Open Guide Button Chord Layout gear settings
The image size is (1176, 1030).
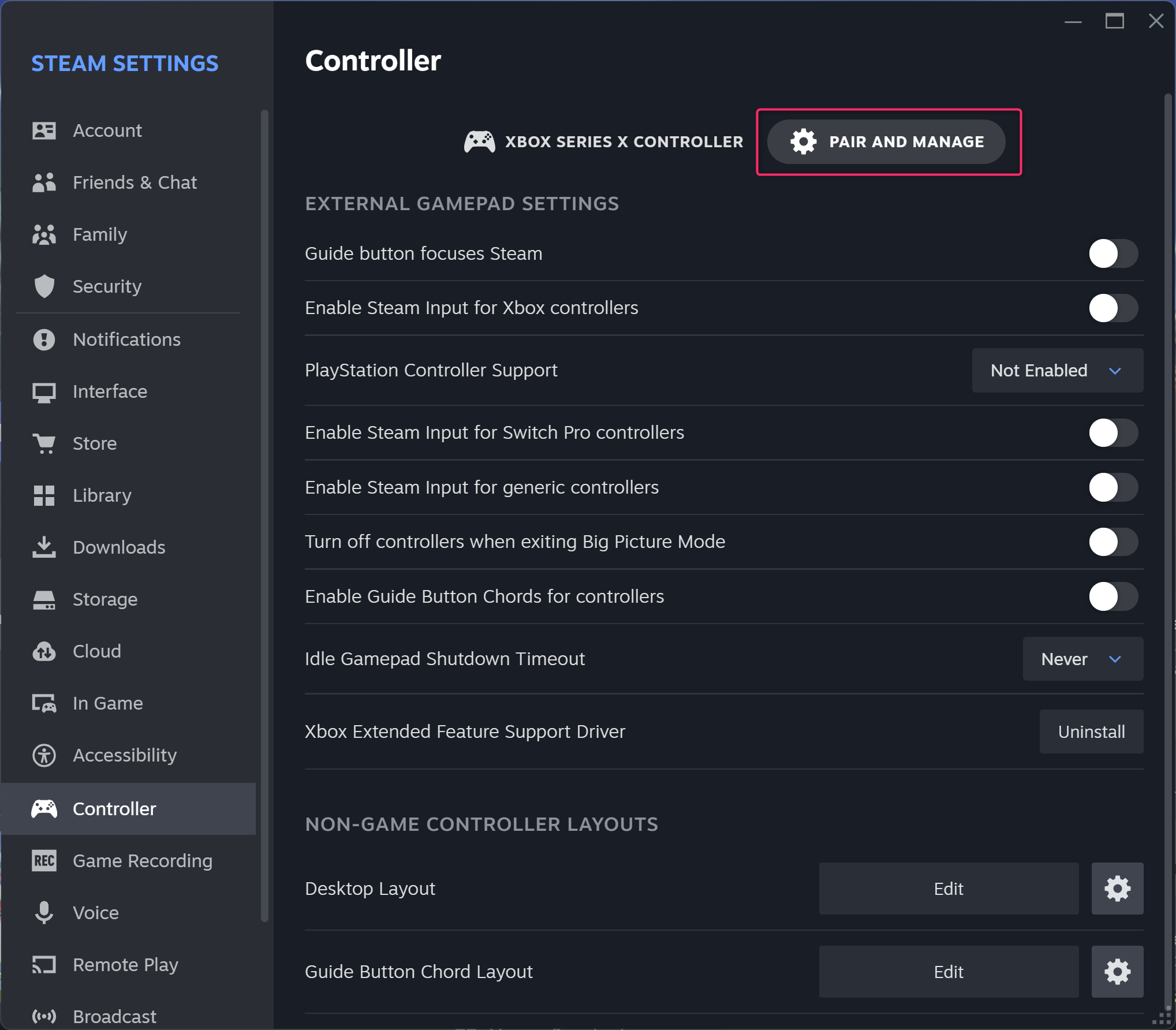1117,972
